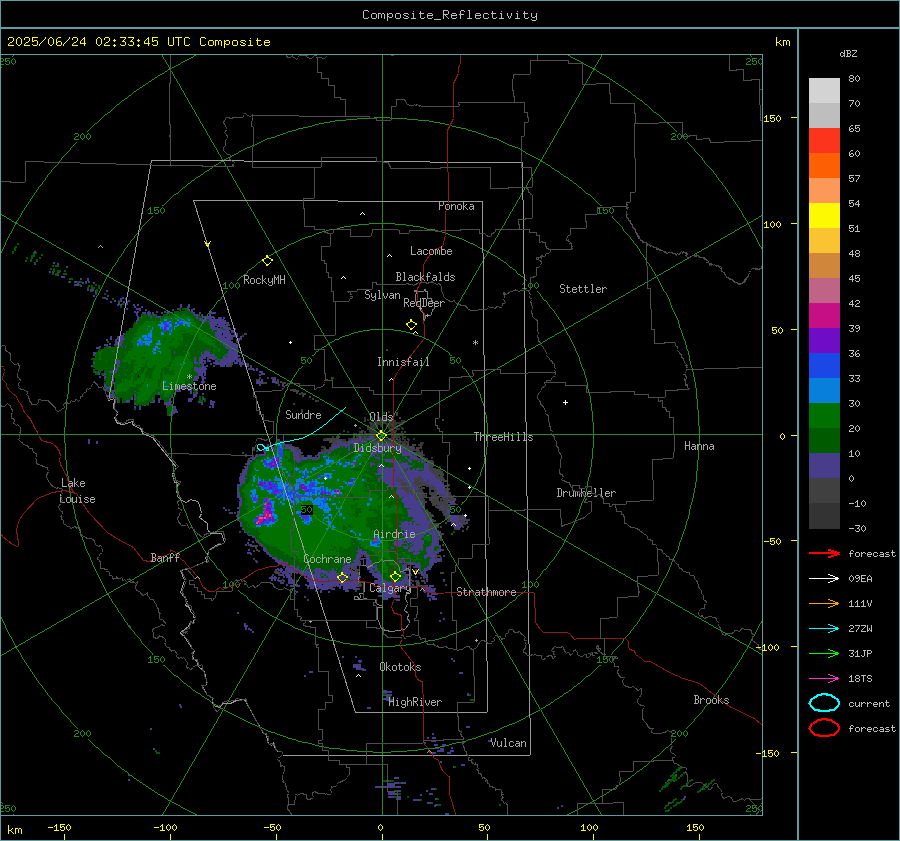900x841 pixels.
Task: Click the -100 tick on bottom axis
Action: pos(165,828)
